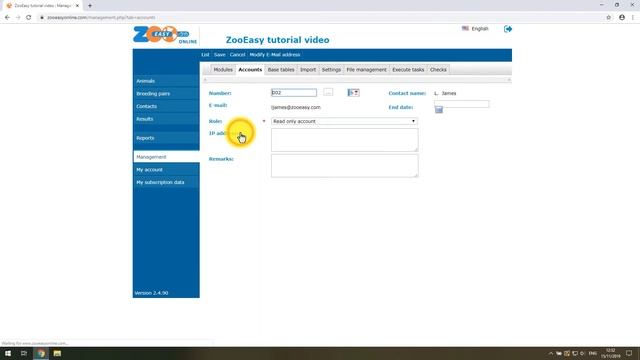Click the clock in the taskbar
This screenshot has width=640, height=360.
[611, 353]
